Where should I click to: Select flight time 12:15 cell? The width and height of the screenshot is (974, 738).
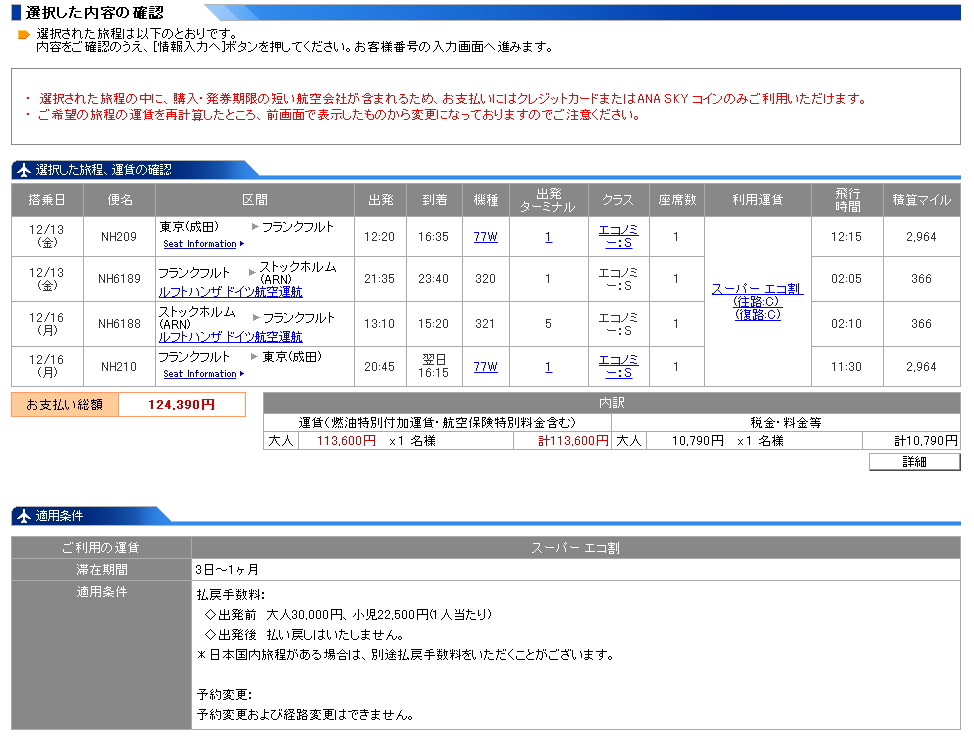pyautogui.click(x=847, y=237)
